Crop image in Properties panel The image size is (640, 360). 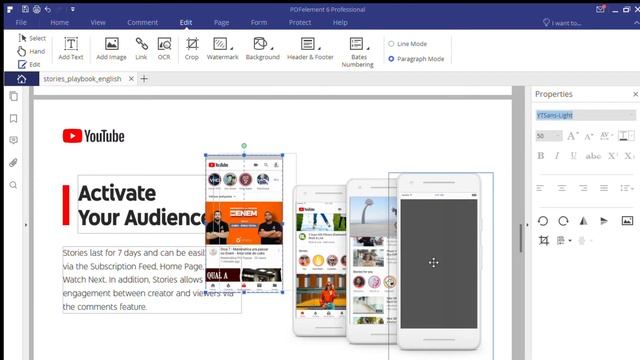544,240
